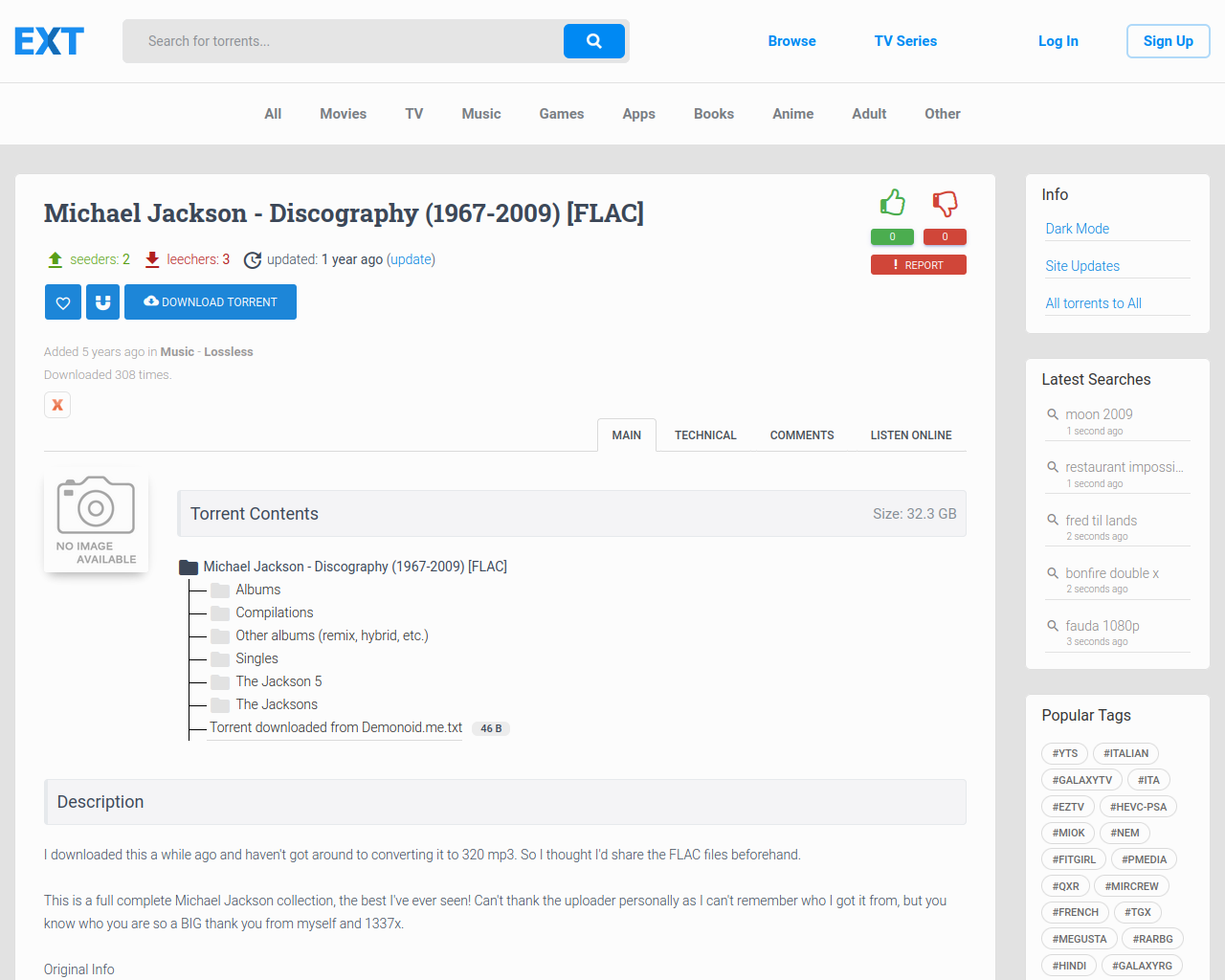Click the search icon beside bonfire double x
This screenshot has height=980, width=1225.
click(1053, 573)
